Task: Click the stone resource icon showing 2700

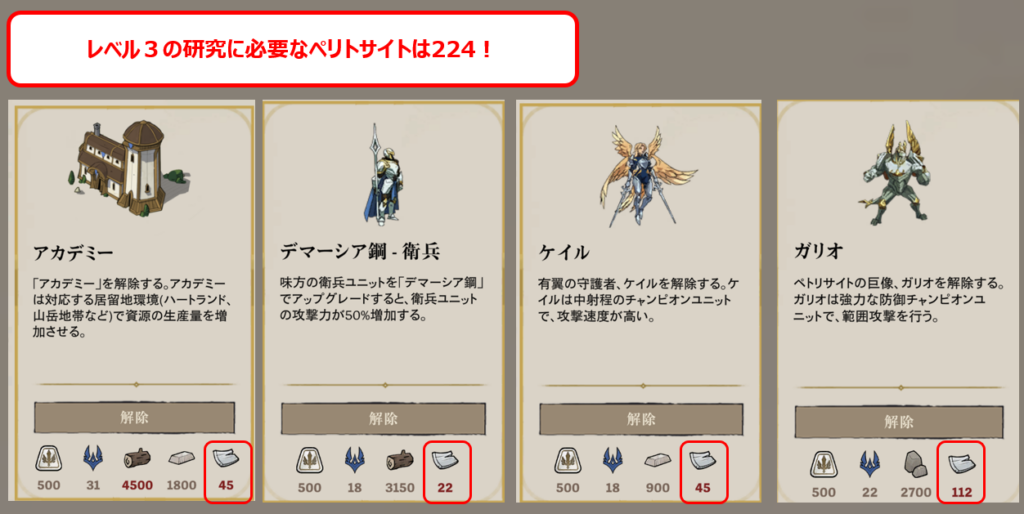Action: [916, 463]
